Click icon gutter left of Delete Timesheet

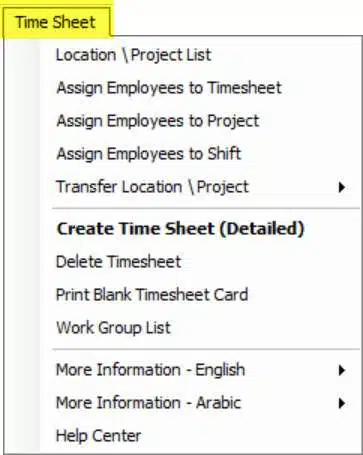(x=22, y=262)
